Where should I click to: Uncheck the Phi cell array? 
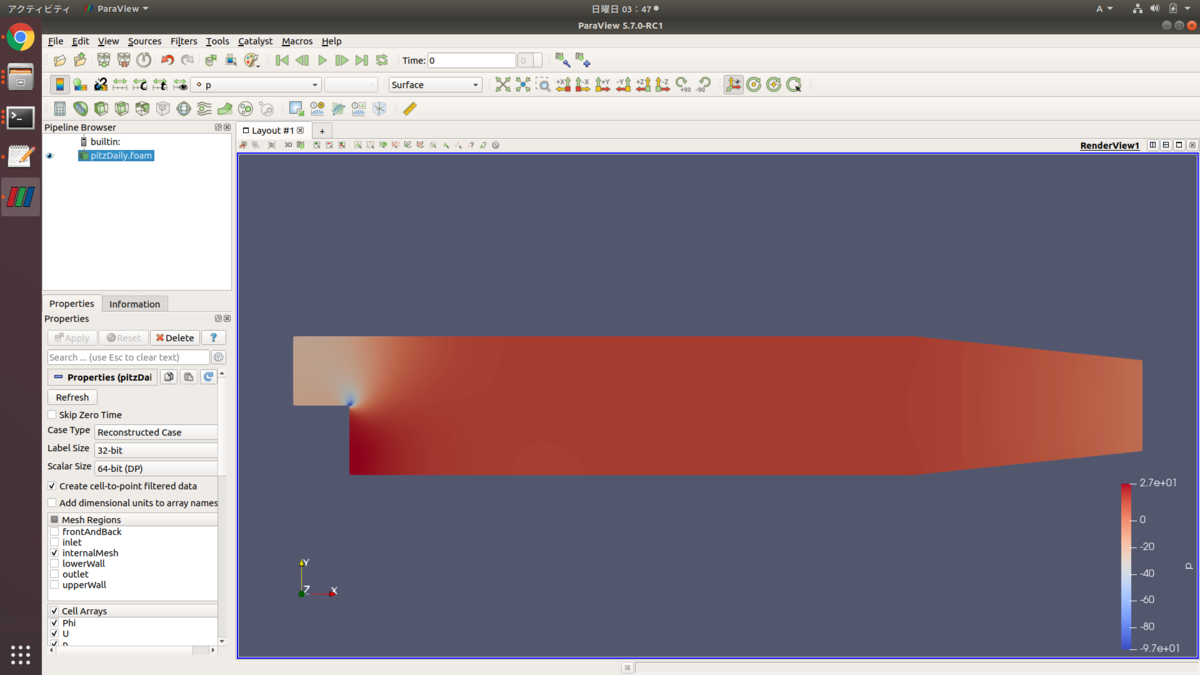point(55,623)
